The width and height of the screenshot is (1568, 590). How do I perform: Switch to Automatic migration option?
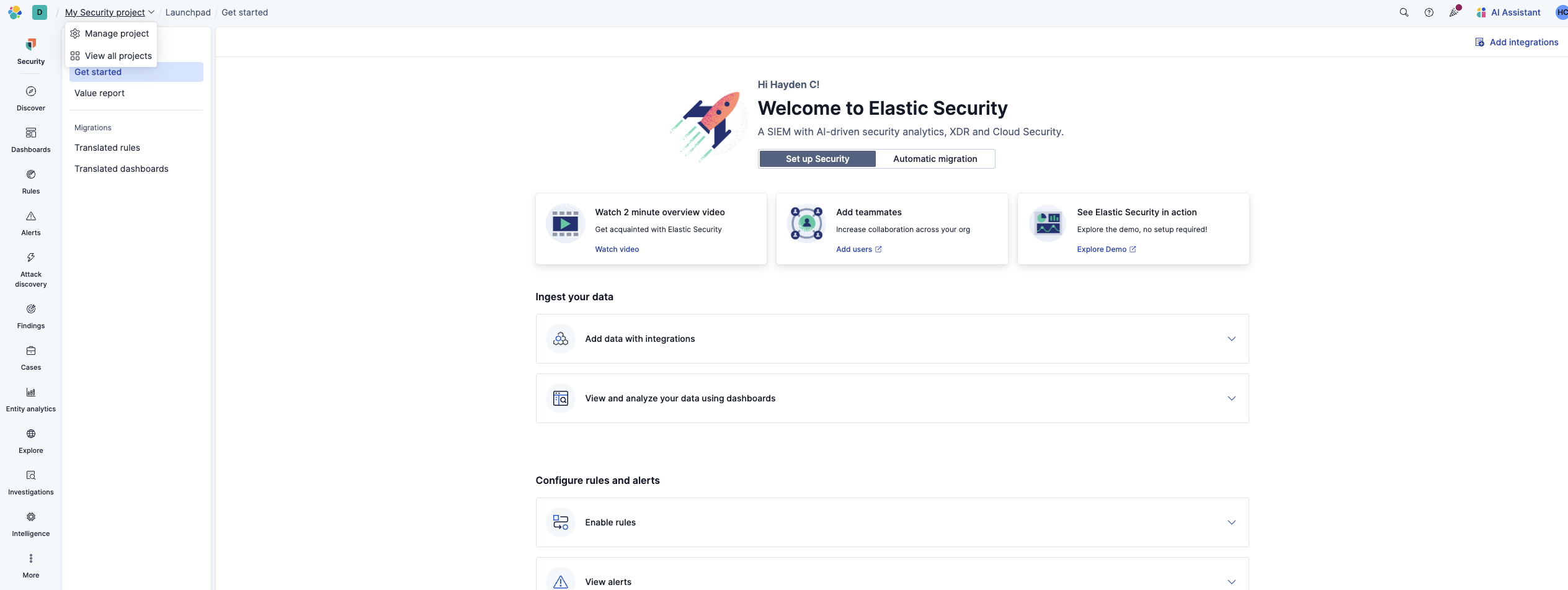(935, 159)
